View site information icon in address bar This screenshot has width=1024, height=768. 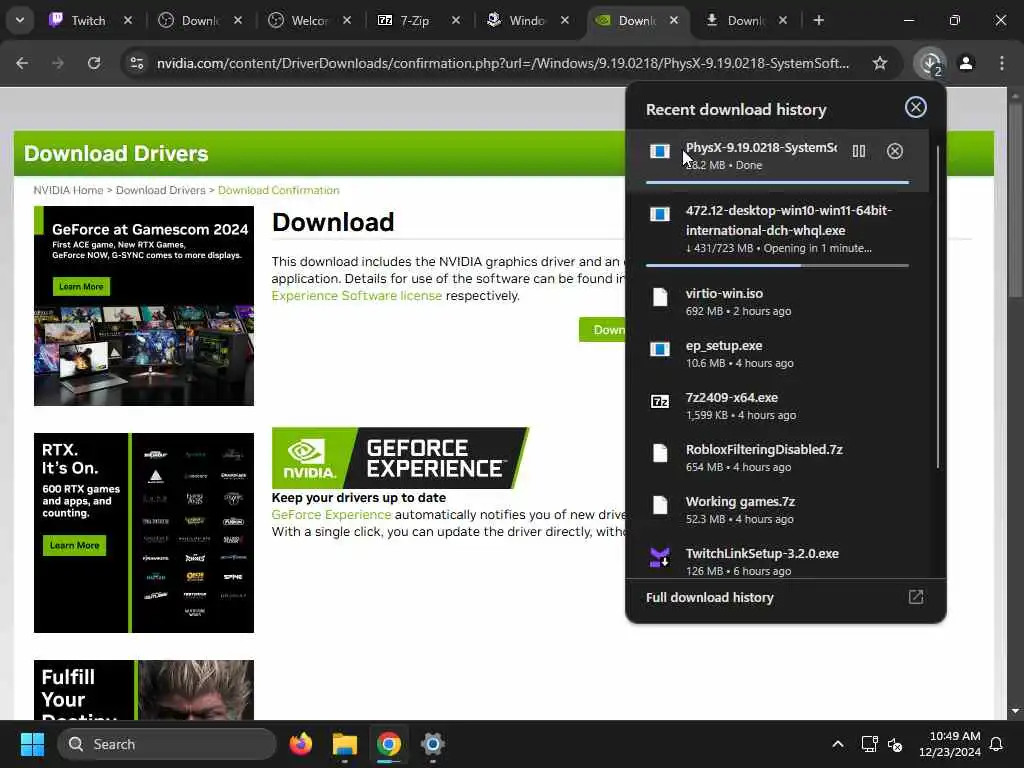(x=136, y=63)
